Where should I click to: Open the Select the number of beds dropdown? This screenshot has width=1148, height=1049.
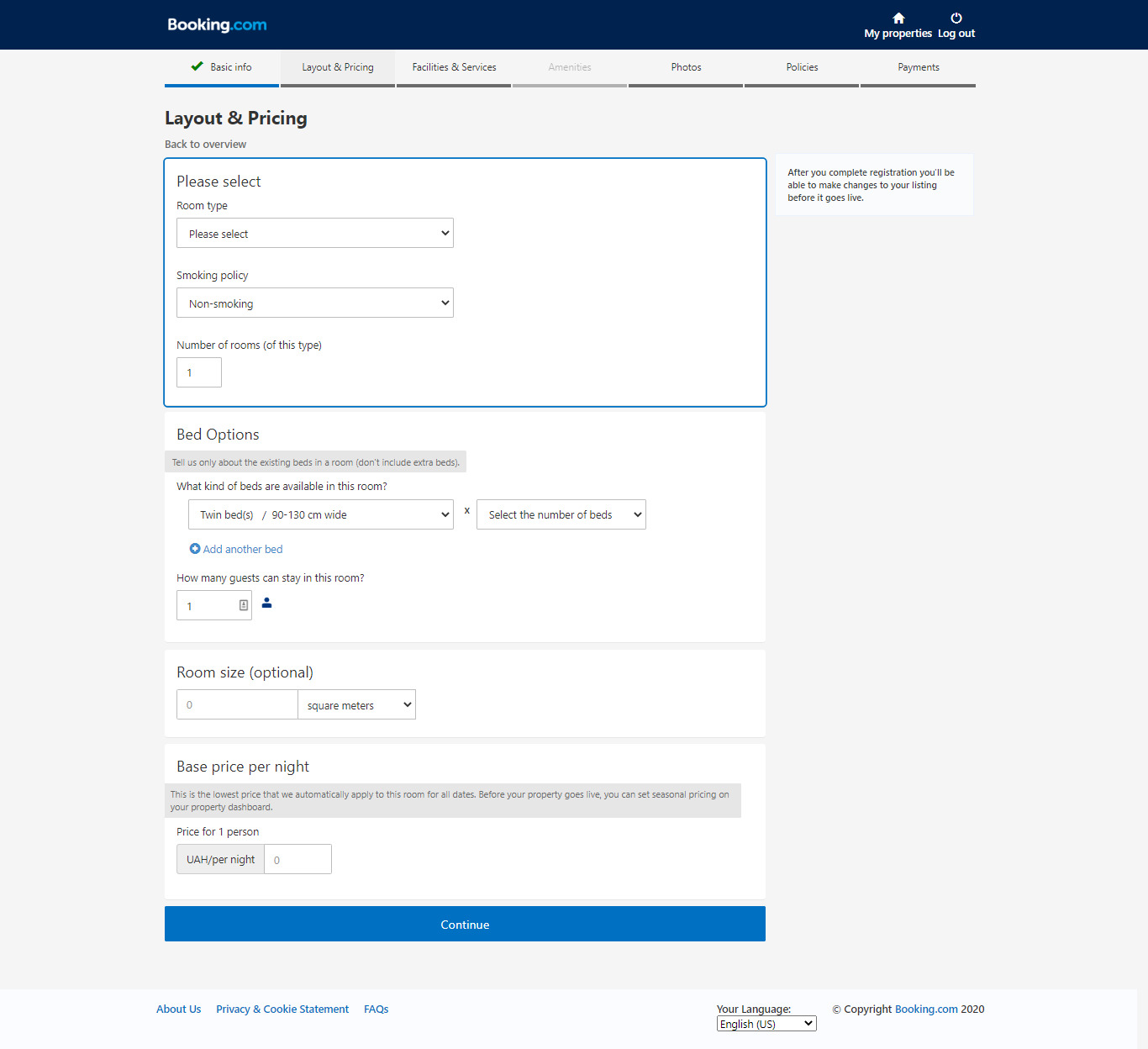point(561,514)
